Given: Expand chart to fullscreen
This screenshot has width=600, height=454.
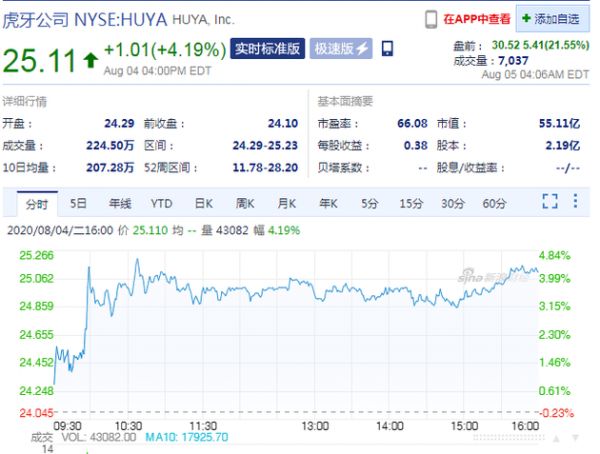Looking at the screenshot, I should (x=549, y=202).
